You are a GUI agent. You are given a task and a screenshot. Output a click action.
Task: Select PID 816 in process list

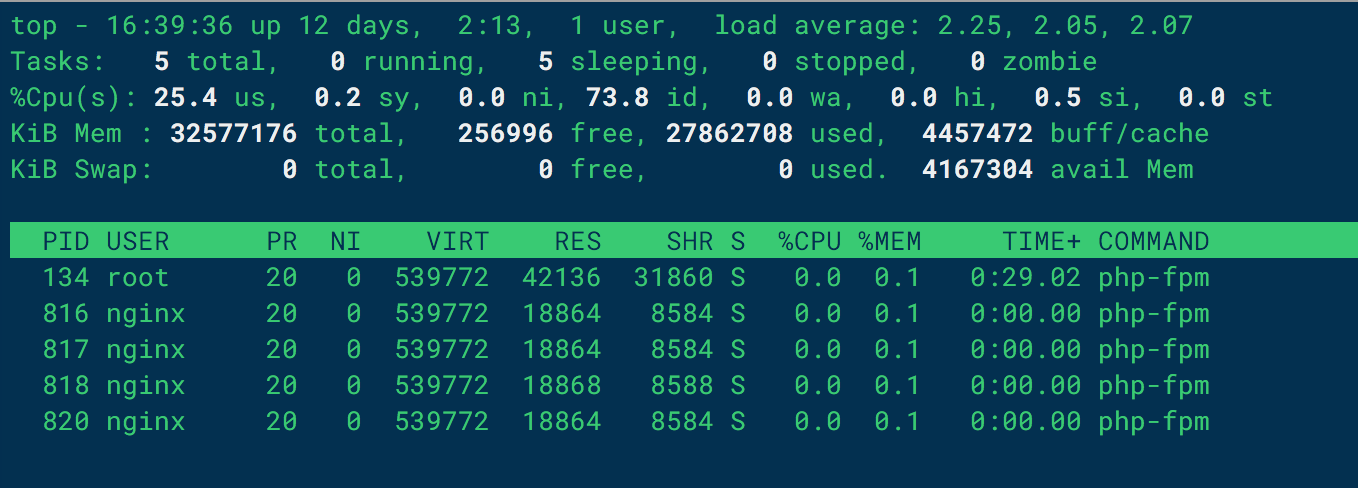(x=66, y=313)
